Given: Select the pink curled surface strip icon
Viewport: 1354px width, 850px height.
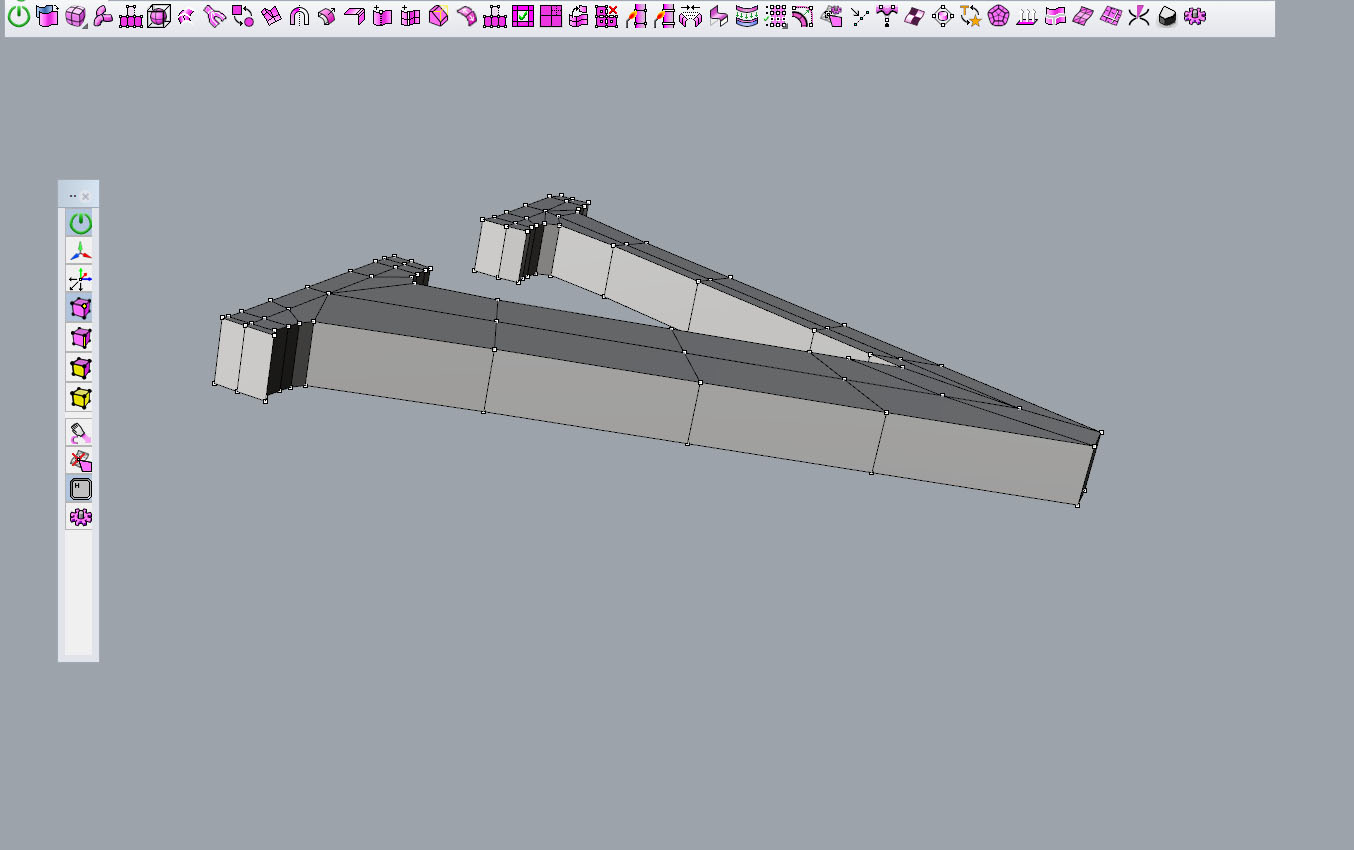Looking at the screenshot, I should [467, 16].
